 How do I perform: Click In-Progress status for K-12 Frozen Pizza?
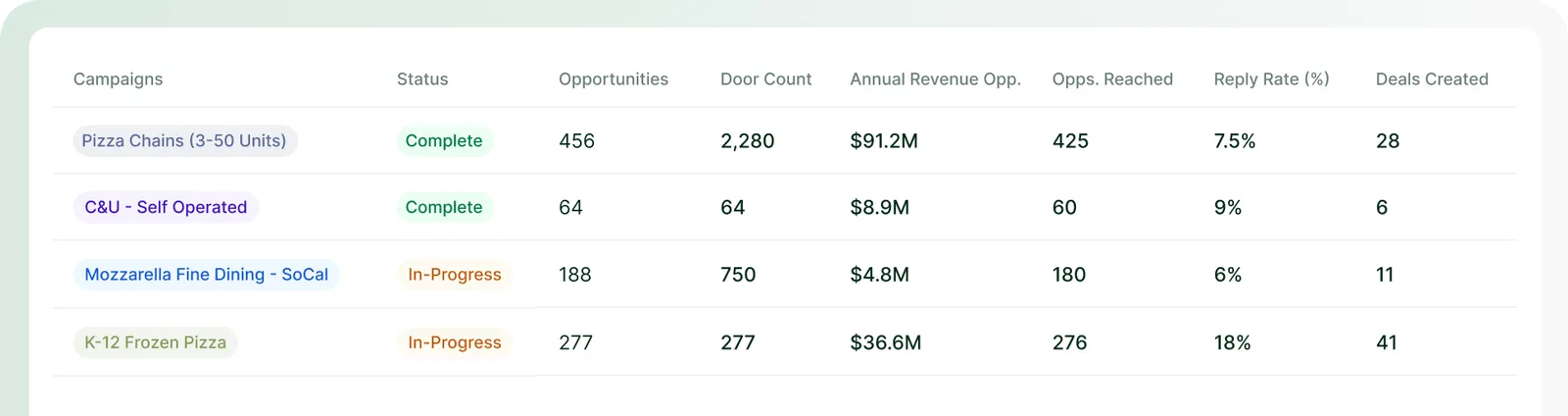click(455, 342)
